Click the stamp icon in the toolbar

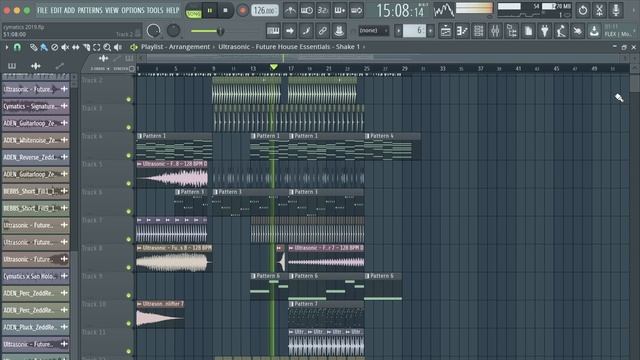point(339,31)
